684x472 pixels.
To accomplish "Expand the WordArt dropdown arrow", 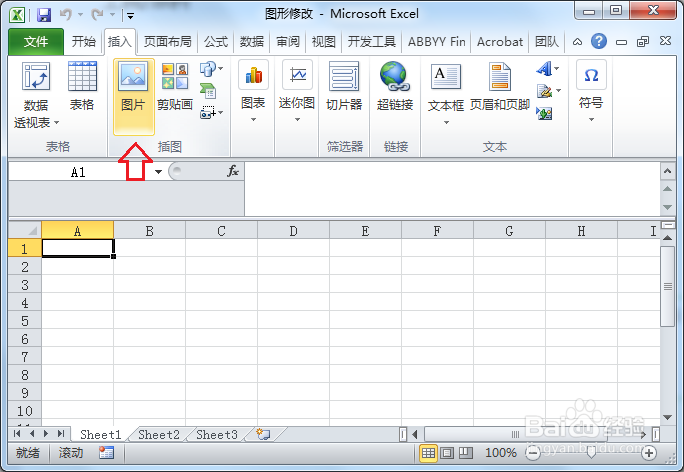I will [x=557, y=68].
